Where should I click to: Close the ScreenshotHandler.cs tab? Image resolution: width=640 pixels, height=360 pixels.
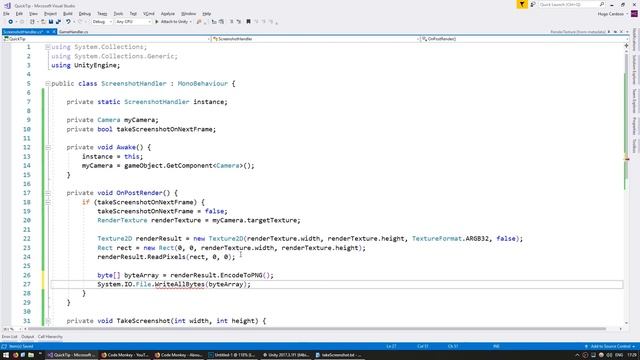[54, 31]
